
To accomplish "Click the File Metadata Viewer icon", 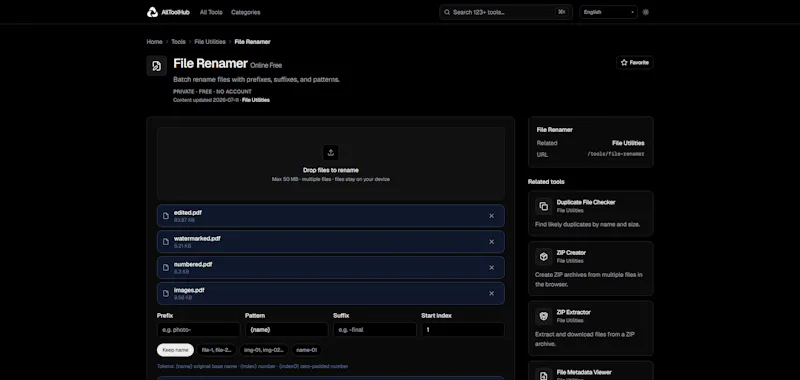I will click(x=544, y=375).
